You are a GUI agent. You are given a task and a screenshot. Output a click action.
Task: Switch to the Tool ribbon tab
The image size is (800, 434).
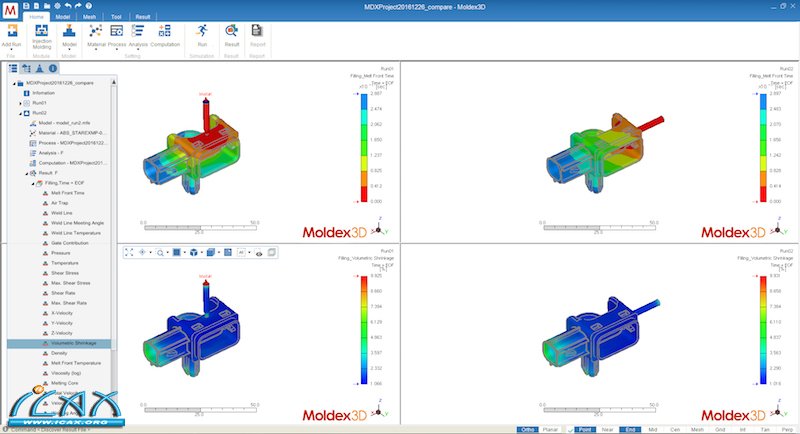116,17
